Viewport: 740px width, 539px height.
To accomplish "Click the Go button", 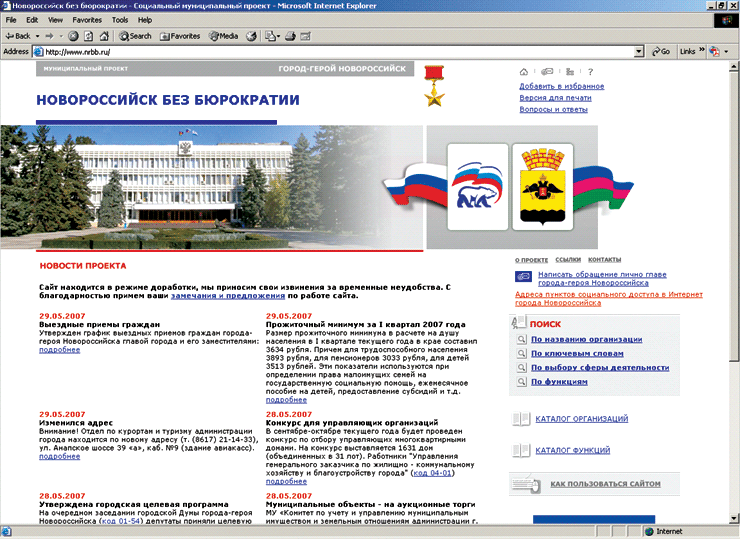I will coord(661,52).
